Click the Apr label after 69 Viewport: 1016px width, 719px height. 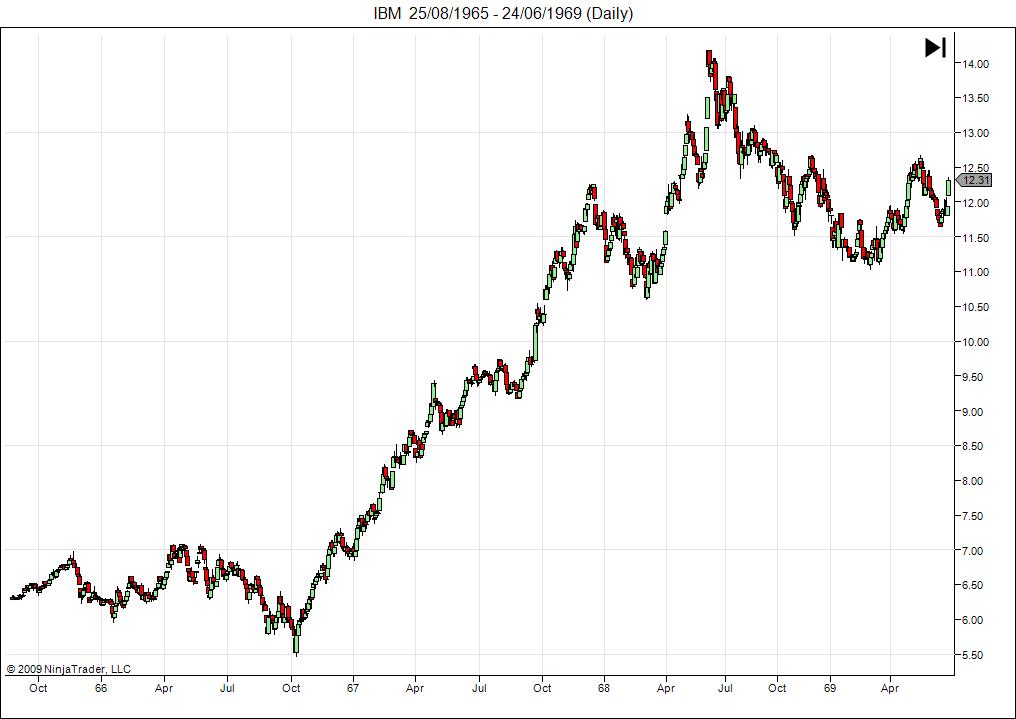click(890, 689)
